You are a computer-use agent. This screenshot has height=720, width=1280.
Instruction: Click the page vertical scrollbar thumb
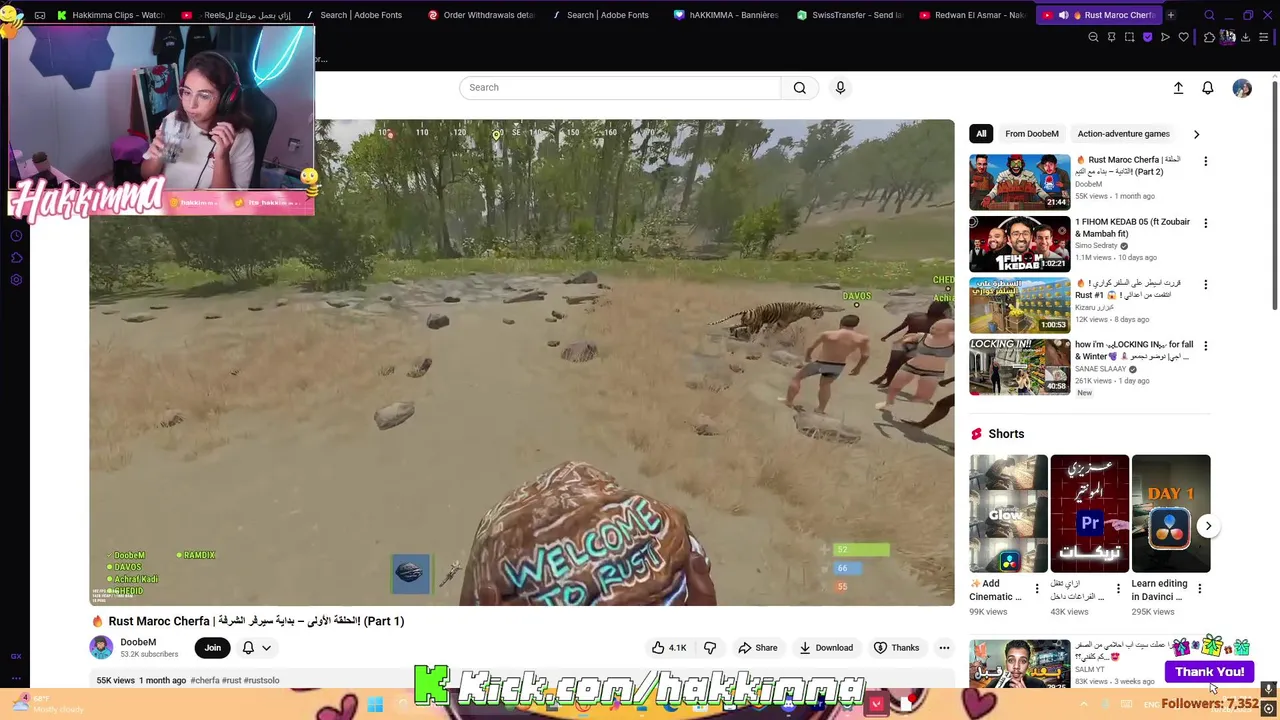[1275, 194]
